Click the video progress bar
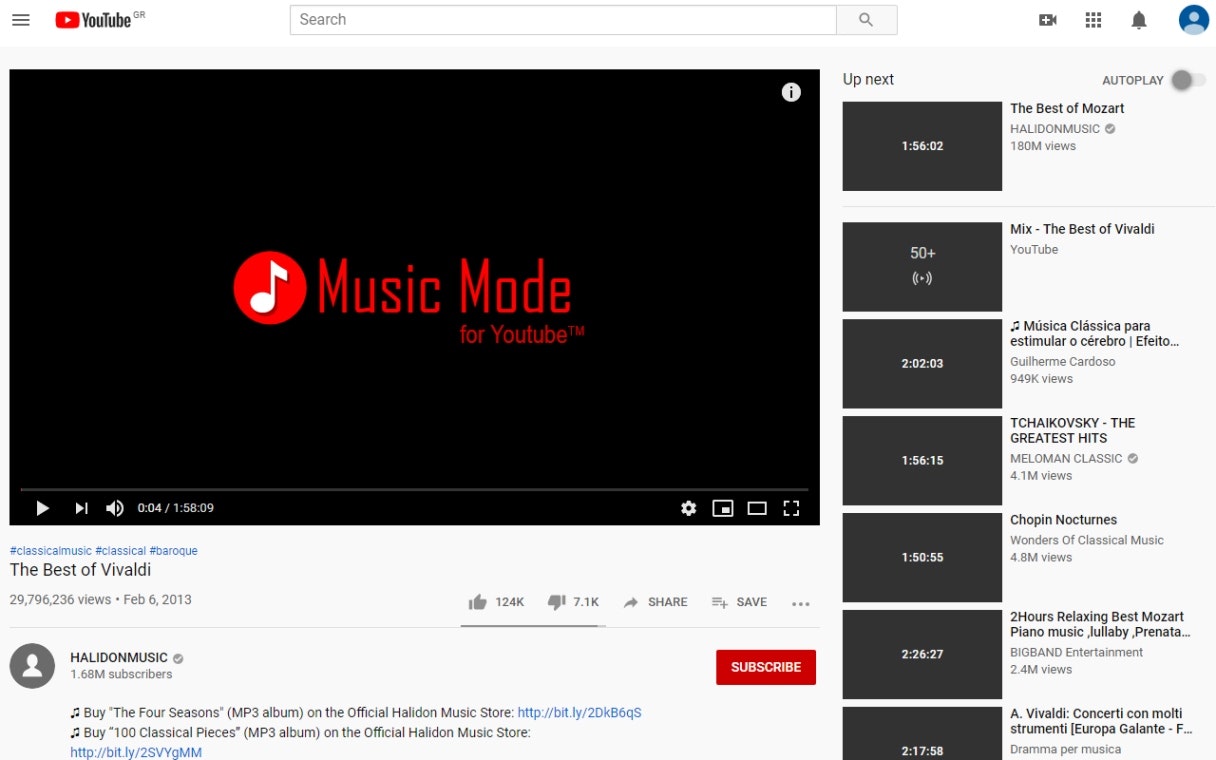1216x760 pixels. tap(413, 488)
